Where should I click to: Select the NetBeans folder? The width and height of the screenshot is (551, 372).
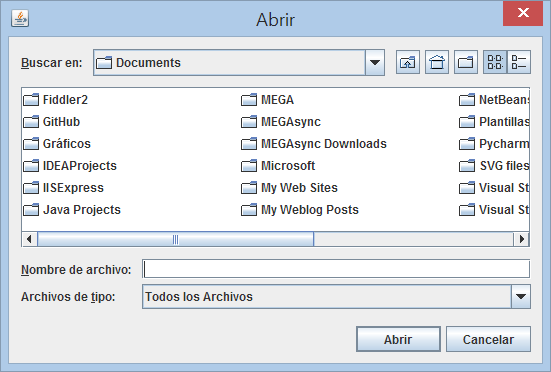coord(494,100)
